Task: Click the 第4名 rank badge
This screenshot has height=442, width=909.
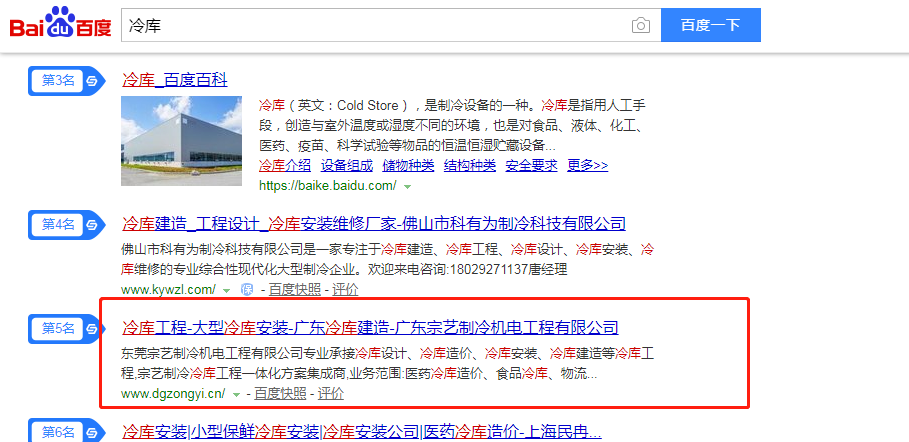Action: [x=67, y=224]
